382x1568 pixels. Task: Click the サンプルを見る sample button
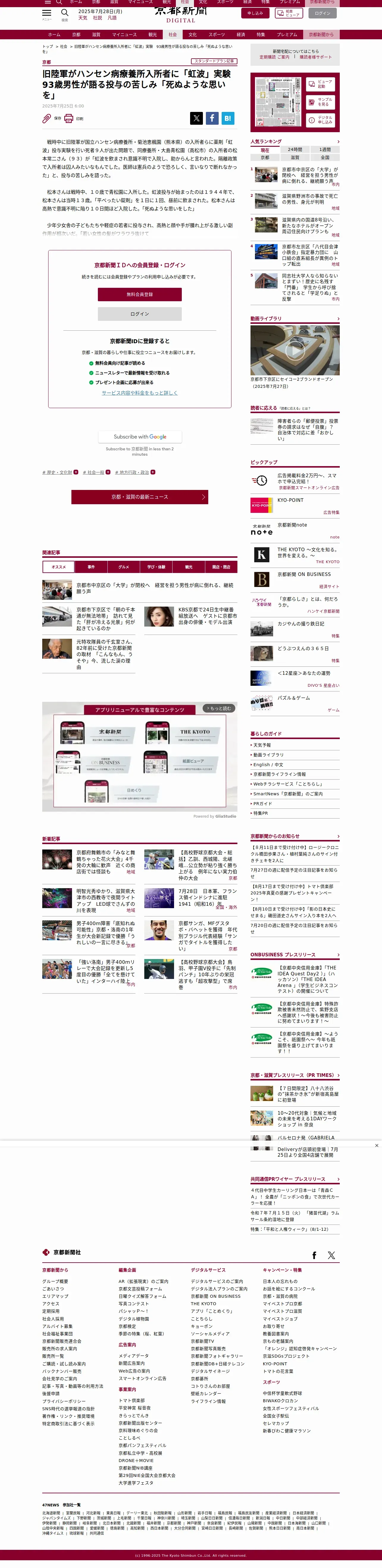tap(320, 102)
